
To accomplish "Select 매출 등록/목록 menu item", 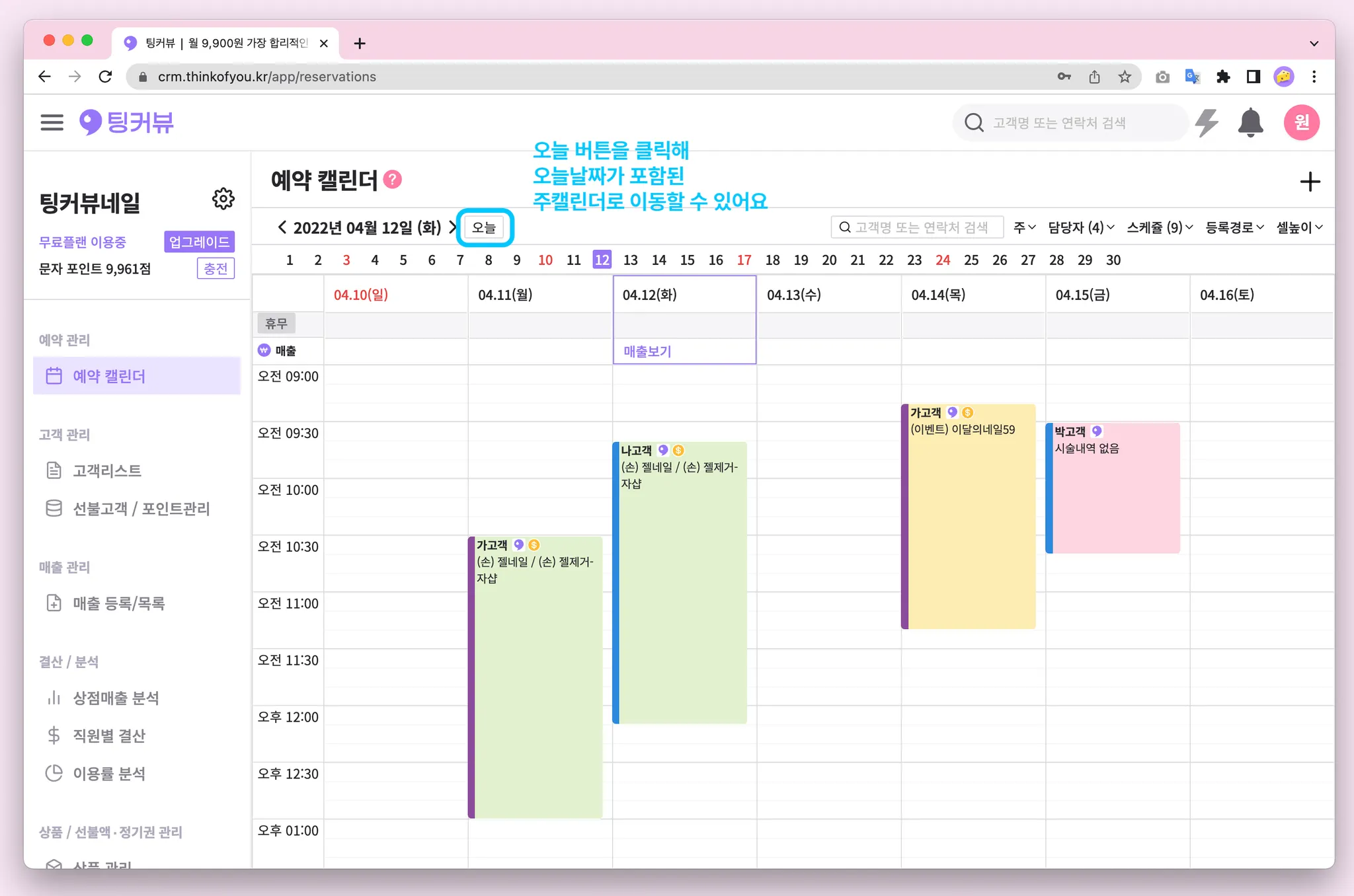I will (119, 603).
